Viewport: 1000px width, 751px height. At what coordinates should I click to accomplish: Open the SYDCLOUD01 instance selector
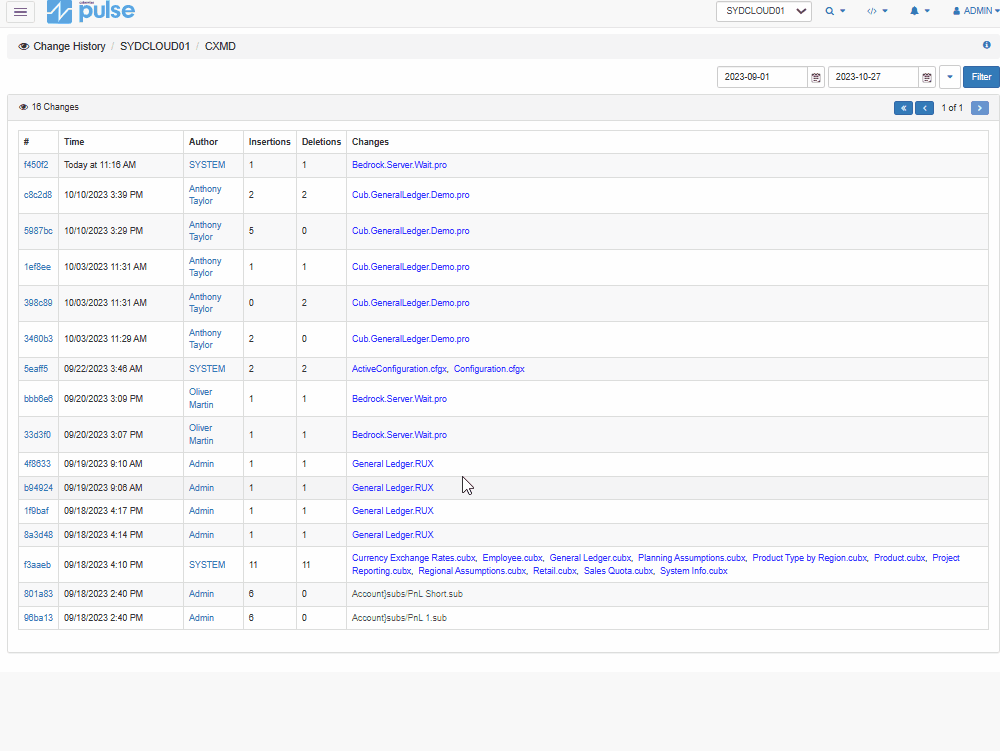pyautogui.click(x=763, y=11)
